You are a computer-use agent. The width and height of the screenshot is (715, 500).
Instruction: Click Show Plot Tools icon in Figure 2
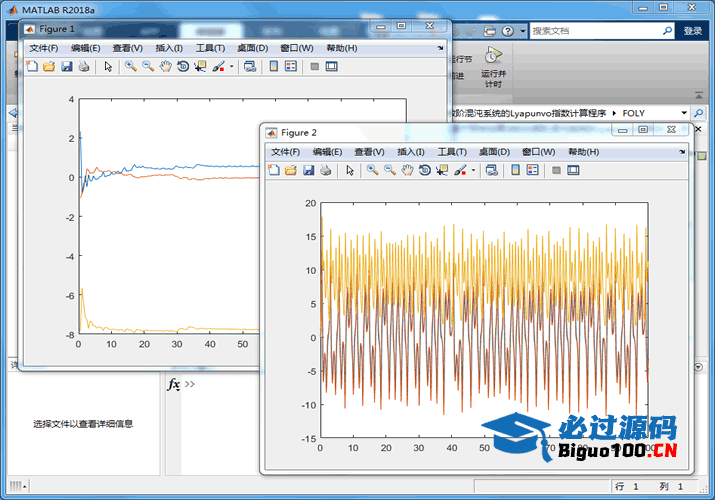[573, 170]
